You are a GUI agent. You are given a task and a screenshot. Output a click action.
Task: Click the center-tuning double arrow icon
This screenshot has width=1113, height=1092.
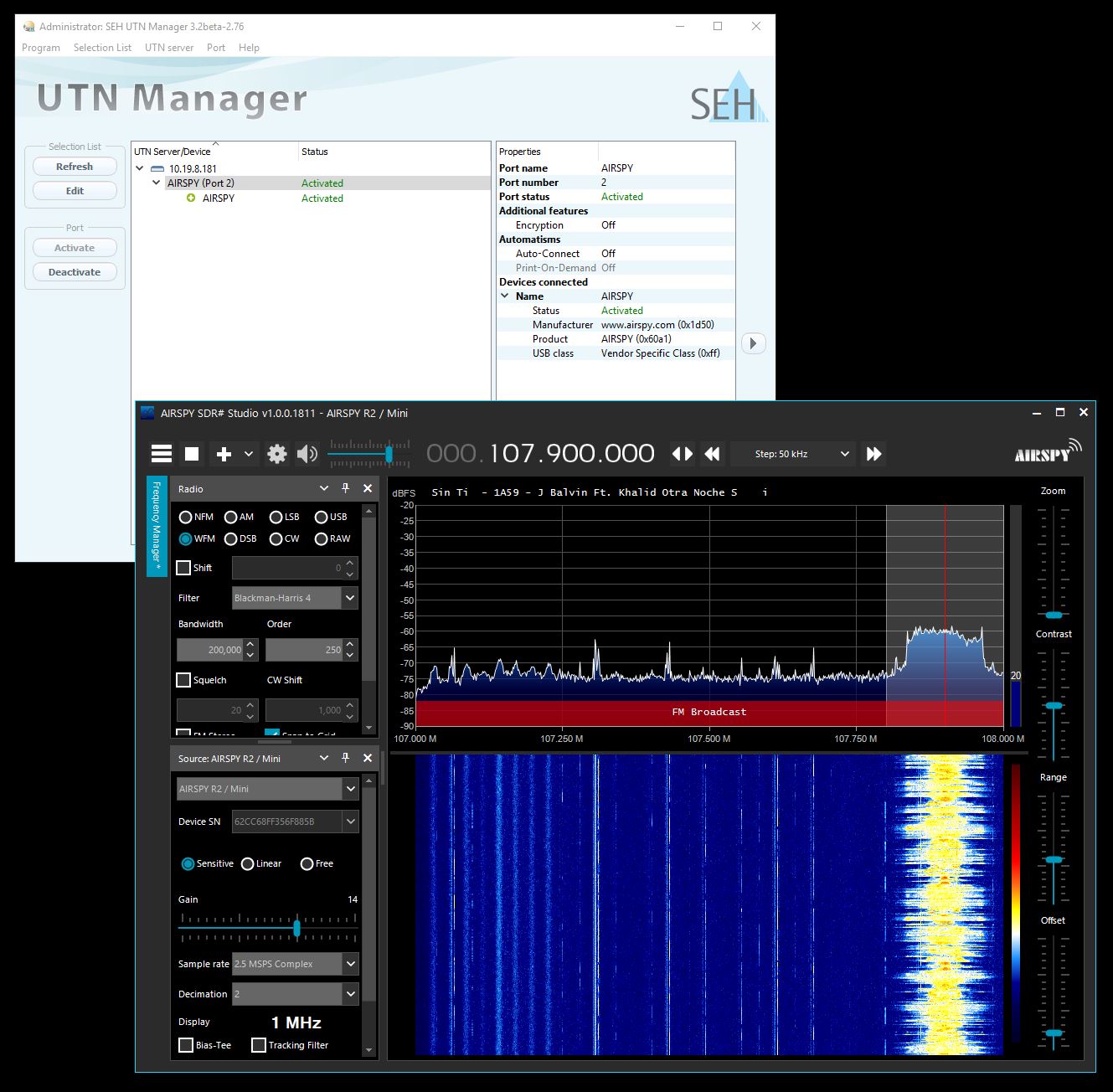tap(683, 454)
